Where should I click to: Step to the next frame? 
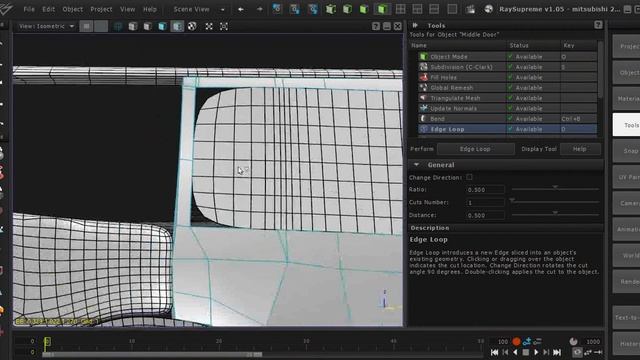(x=546, y=352)
